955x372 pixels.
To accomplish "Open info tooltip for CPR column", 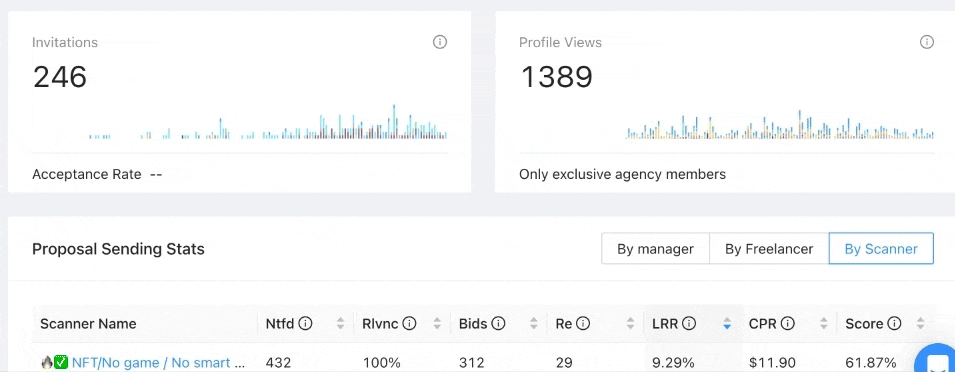I will 788,324.
